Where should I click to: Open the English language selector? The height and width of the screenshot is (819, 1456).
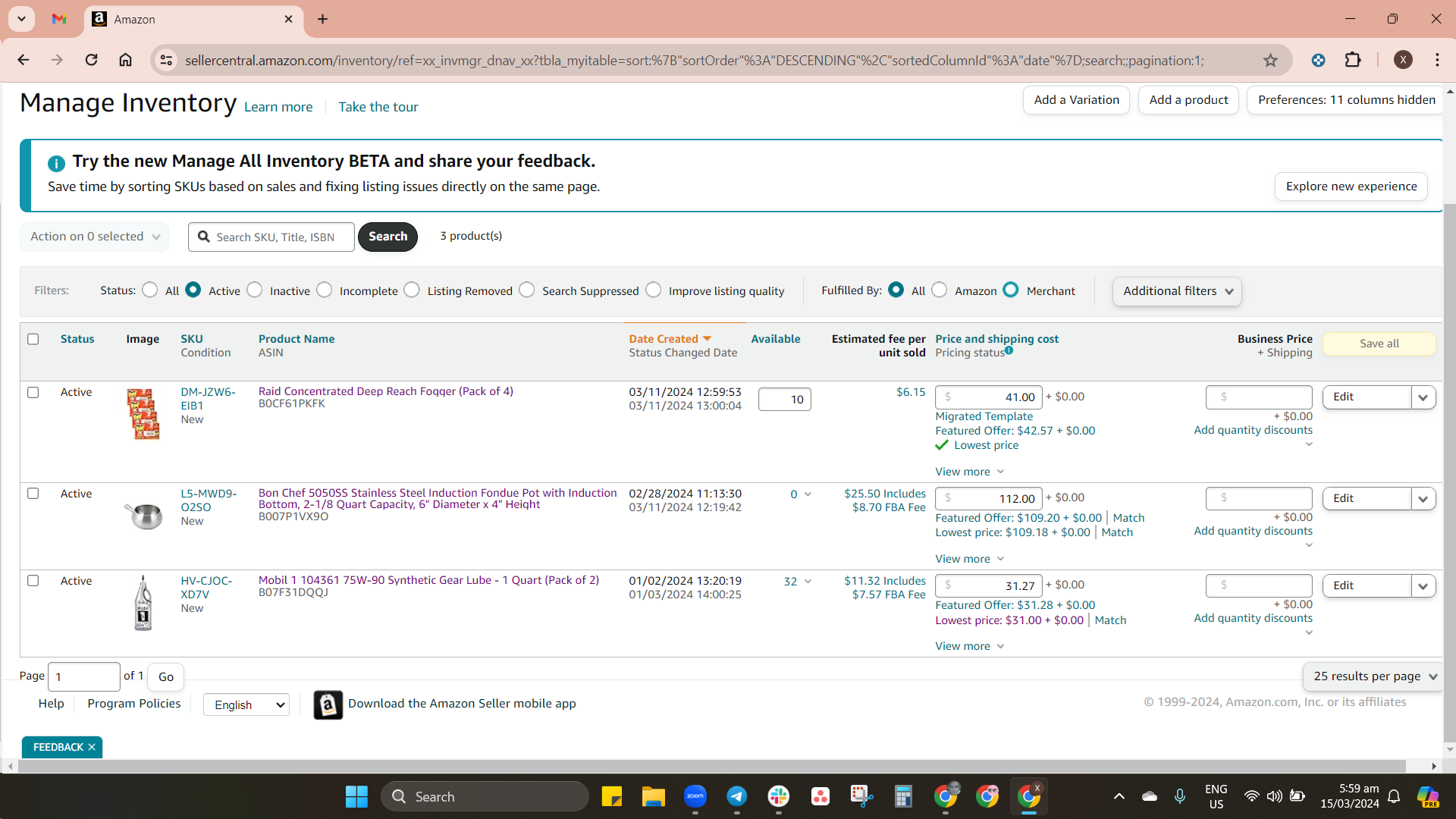(246, 704)
